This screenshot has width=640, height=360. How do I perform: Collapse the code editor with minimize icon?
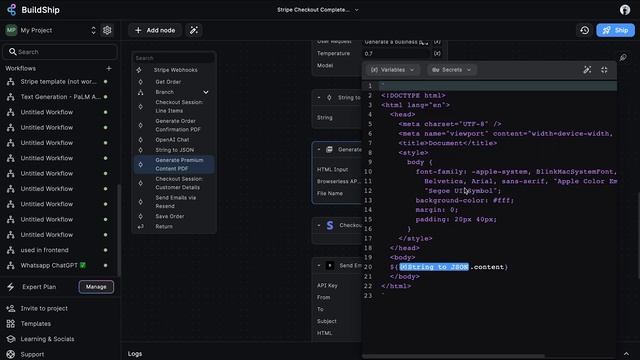click(x=604, y=70)
